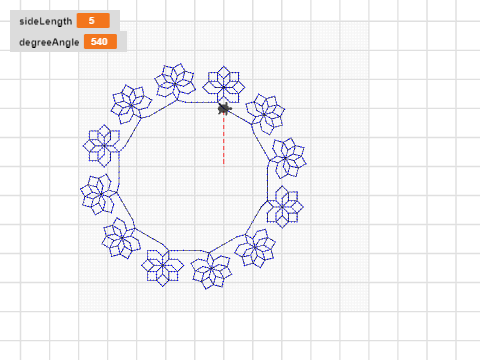Select the sideLength variable monitor label
Viewport: 480px width, 360px height.
pos(46,21)
